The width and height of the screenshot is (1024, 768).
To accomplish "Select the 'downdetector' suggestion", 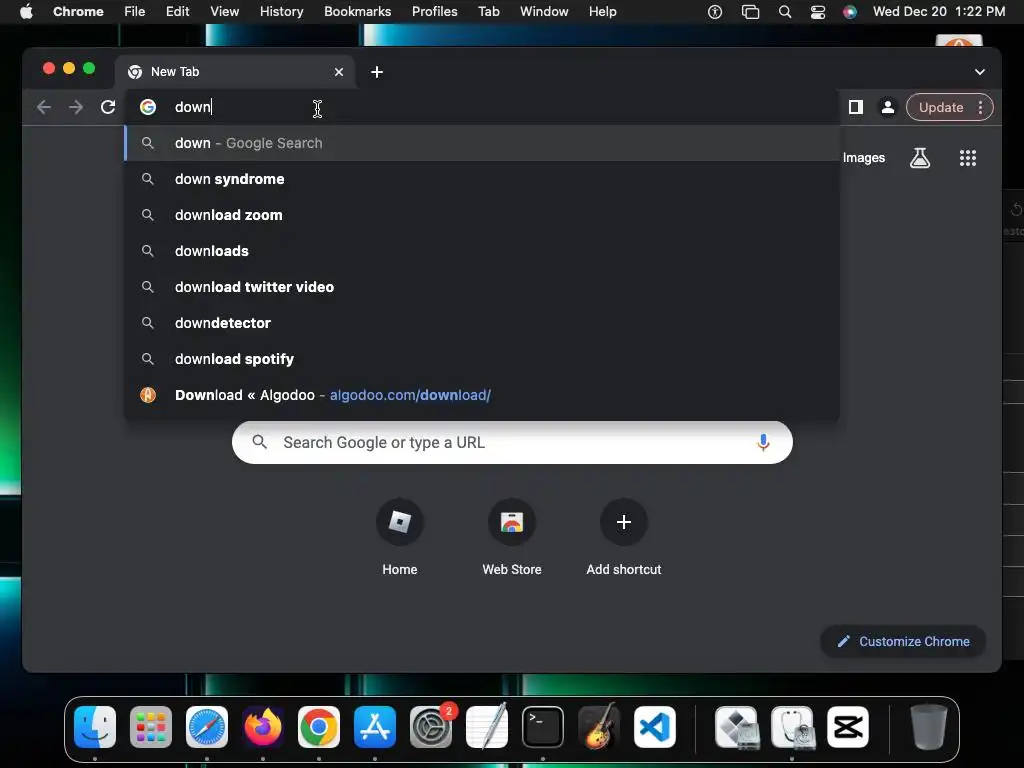I will click(x=482, y=323).
